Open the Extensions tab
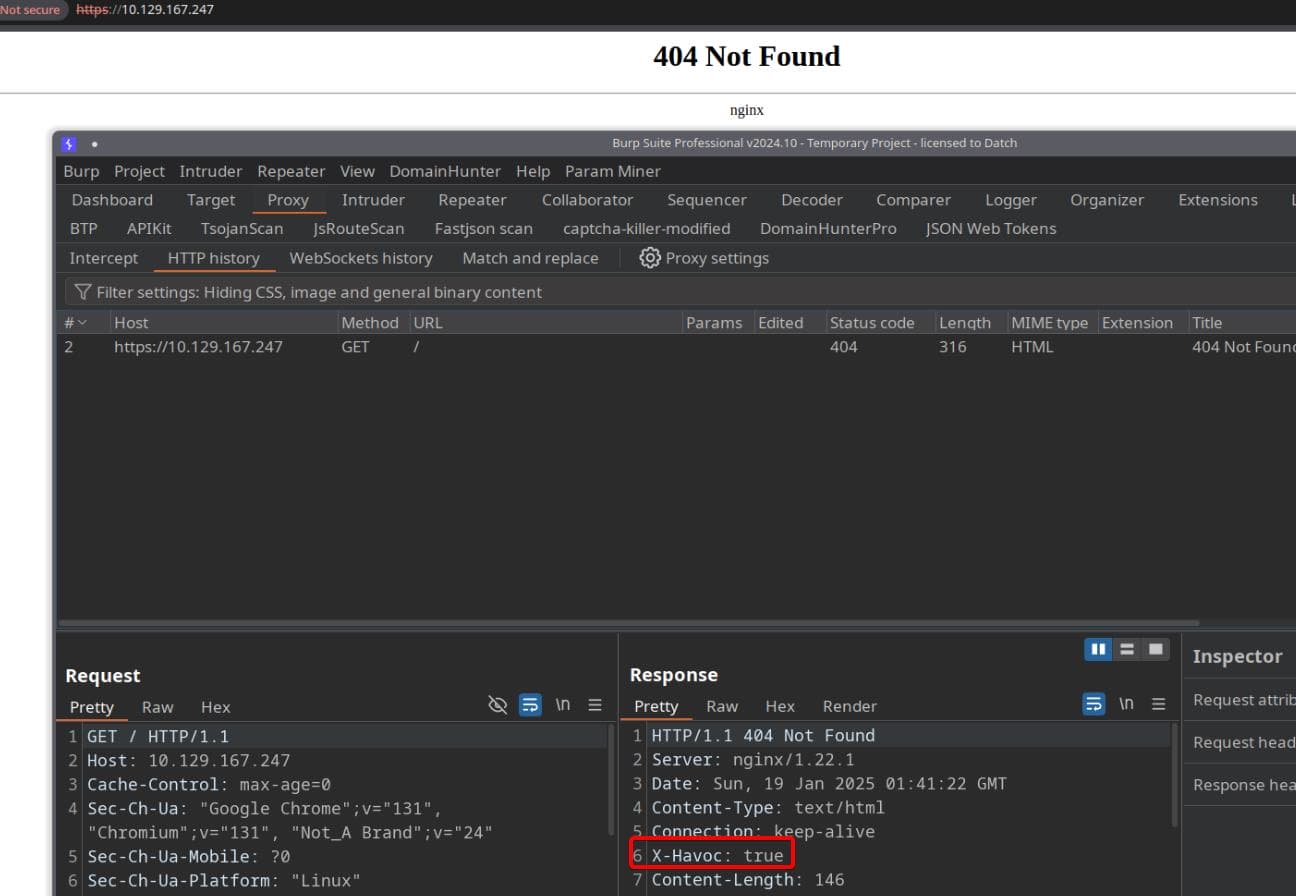The height and width of the screenshot is (896, 1296). 1218,200
